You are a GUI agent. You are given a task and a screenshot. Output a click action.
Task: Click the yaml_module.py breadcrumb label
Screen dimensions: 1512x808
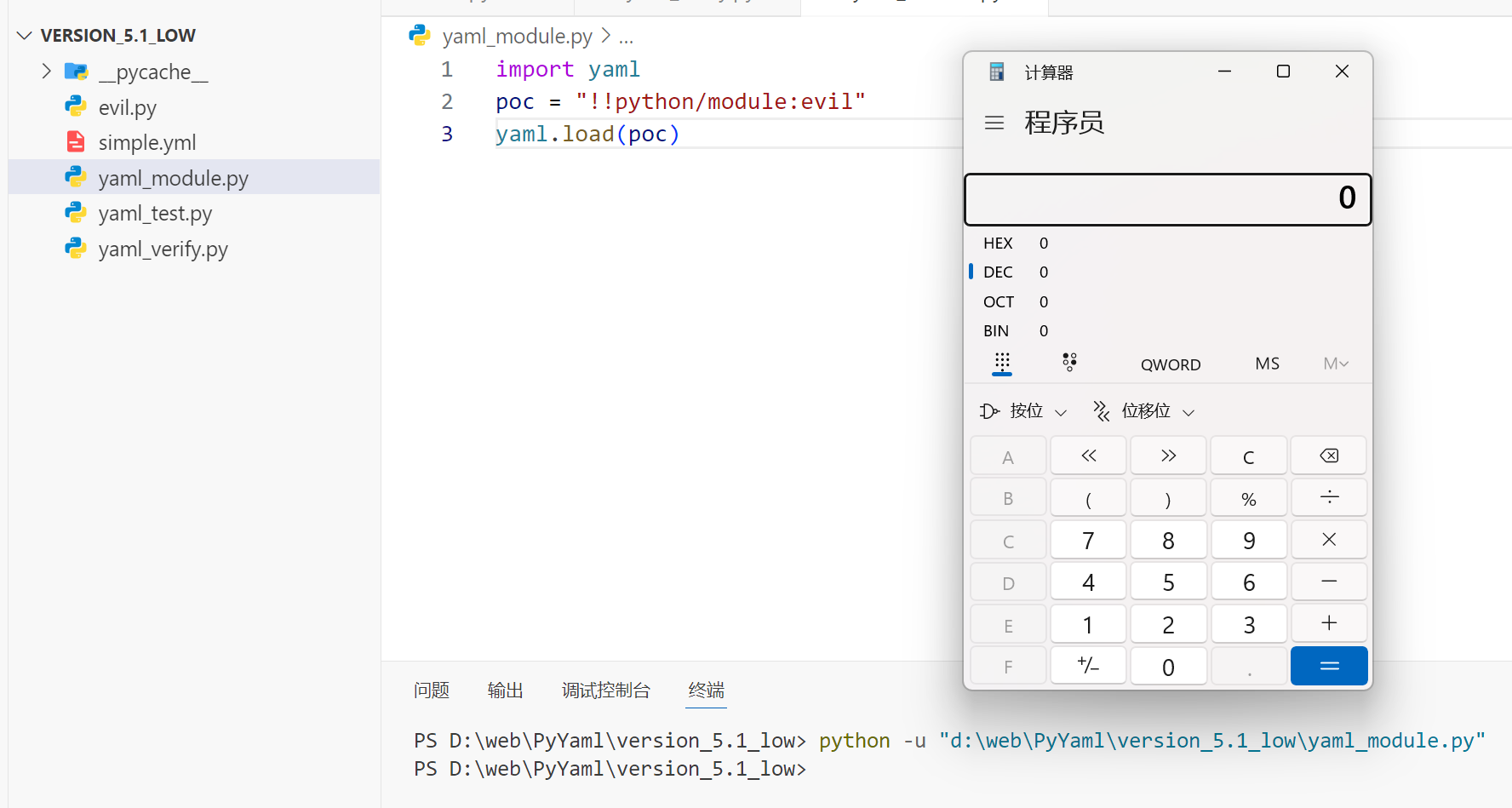[517, 37]
